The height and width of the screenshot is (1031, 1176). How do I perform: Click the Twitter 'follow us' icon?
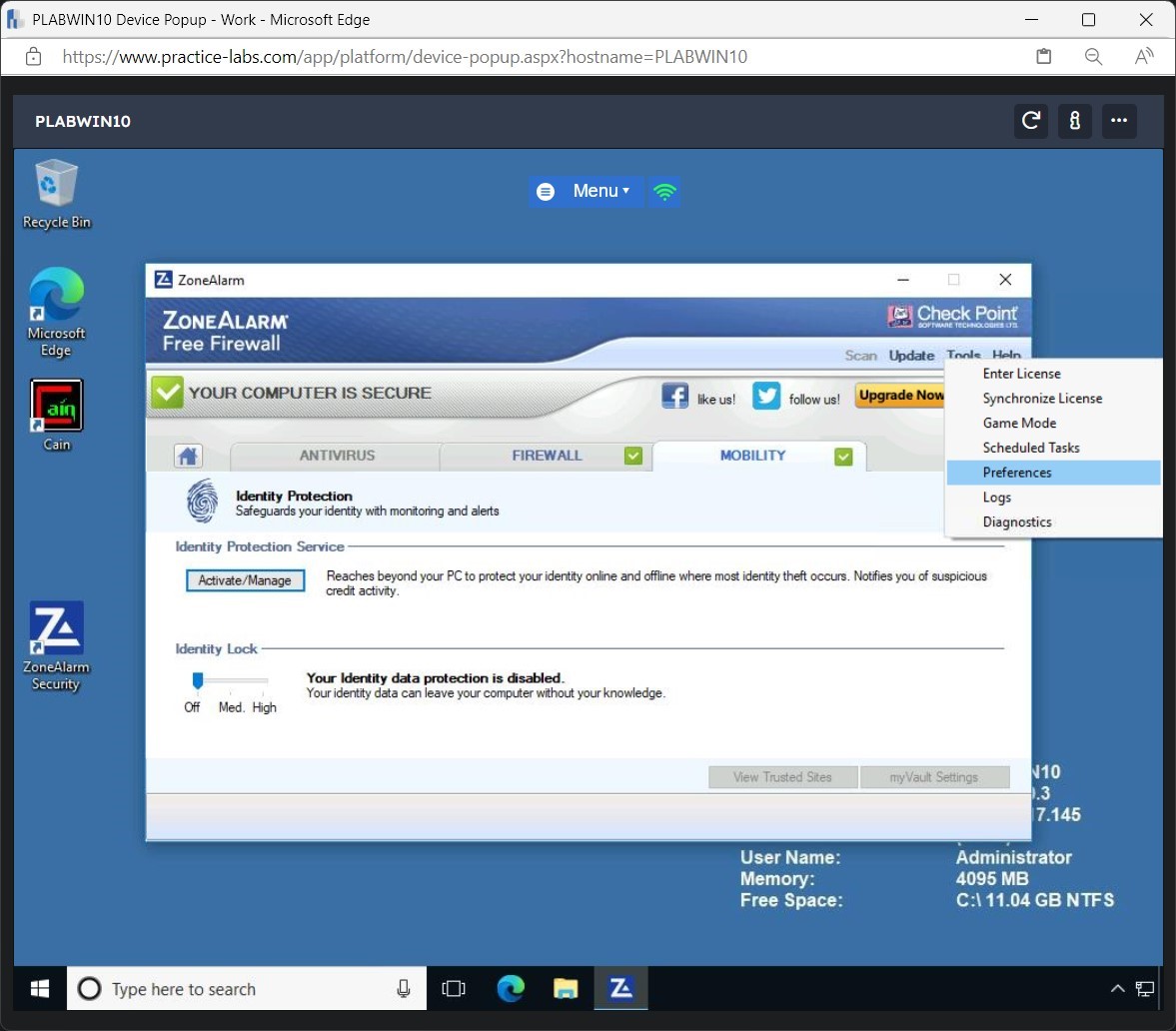click(765, 396)
